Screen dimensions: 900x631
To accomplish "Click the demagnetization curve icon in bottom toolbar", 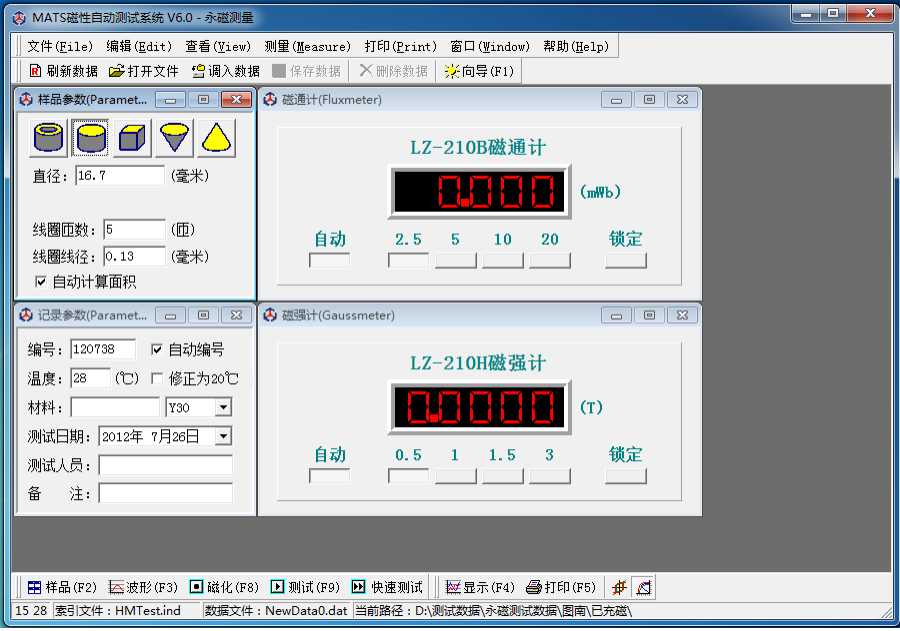I will (643, 587).
